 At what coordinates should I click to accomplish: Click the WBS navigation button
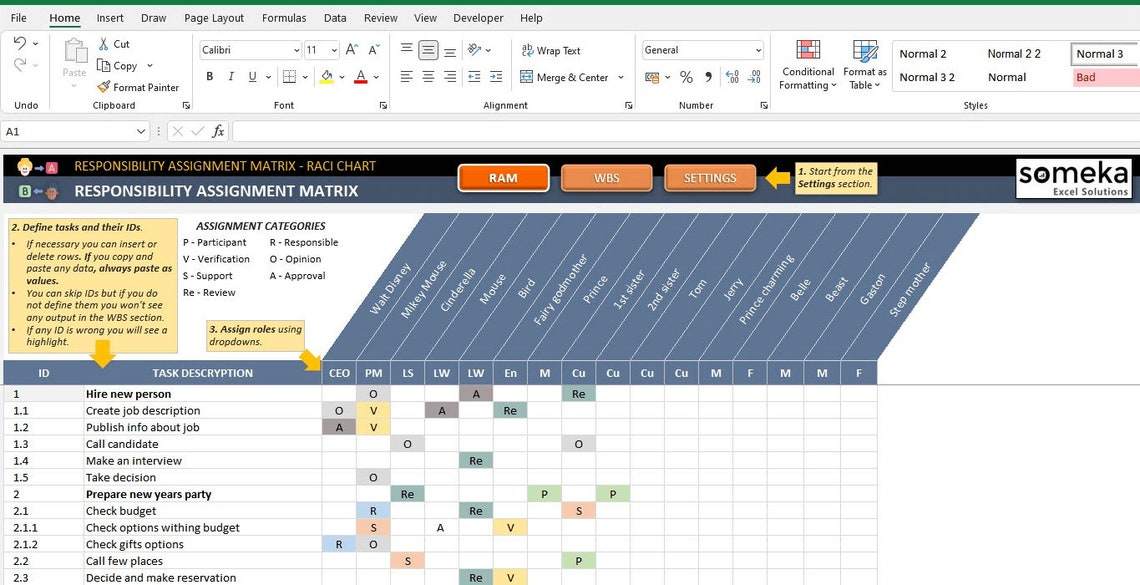[x=607, y=177]
